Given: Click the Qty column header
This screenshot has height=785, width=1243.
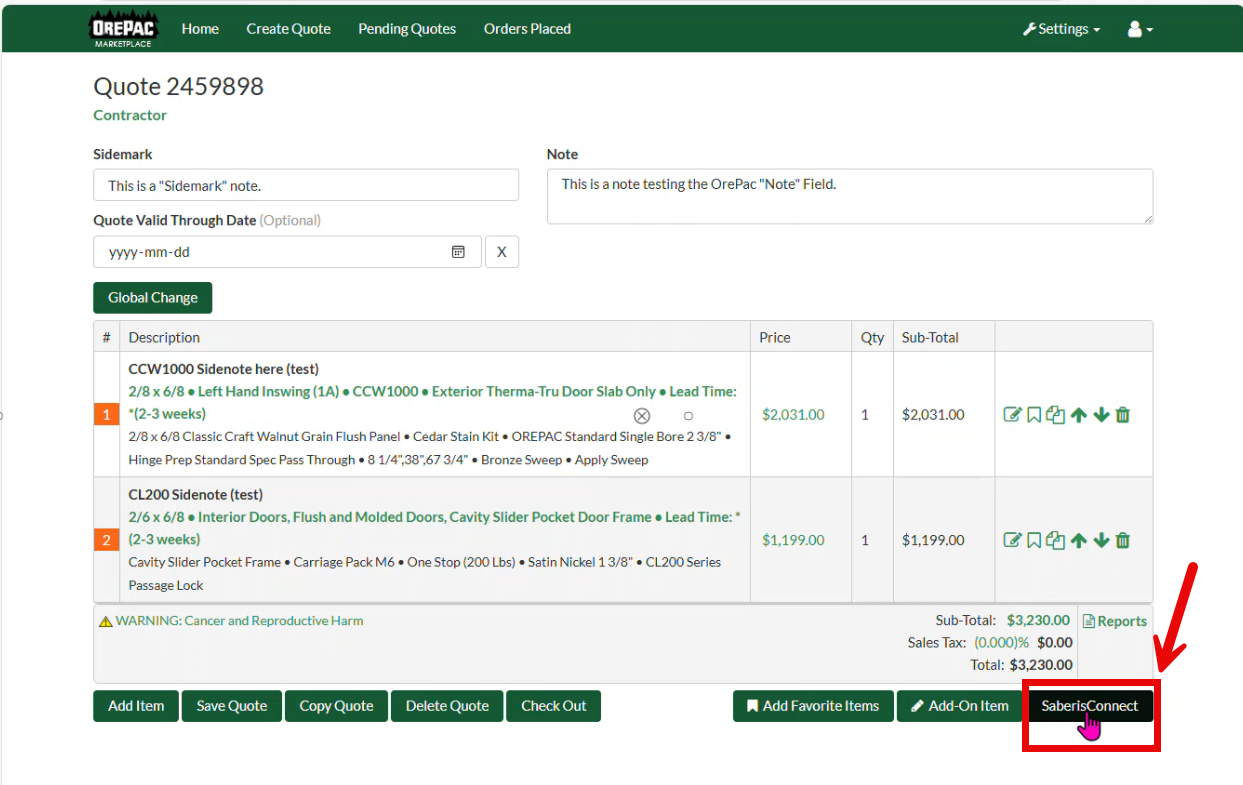Looking at the screenshot, I should pyautogui.click(x=873, y=338).
